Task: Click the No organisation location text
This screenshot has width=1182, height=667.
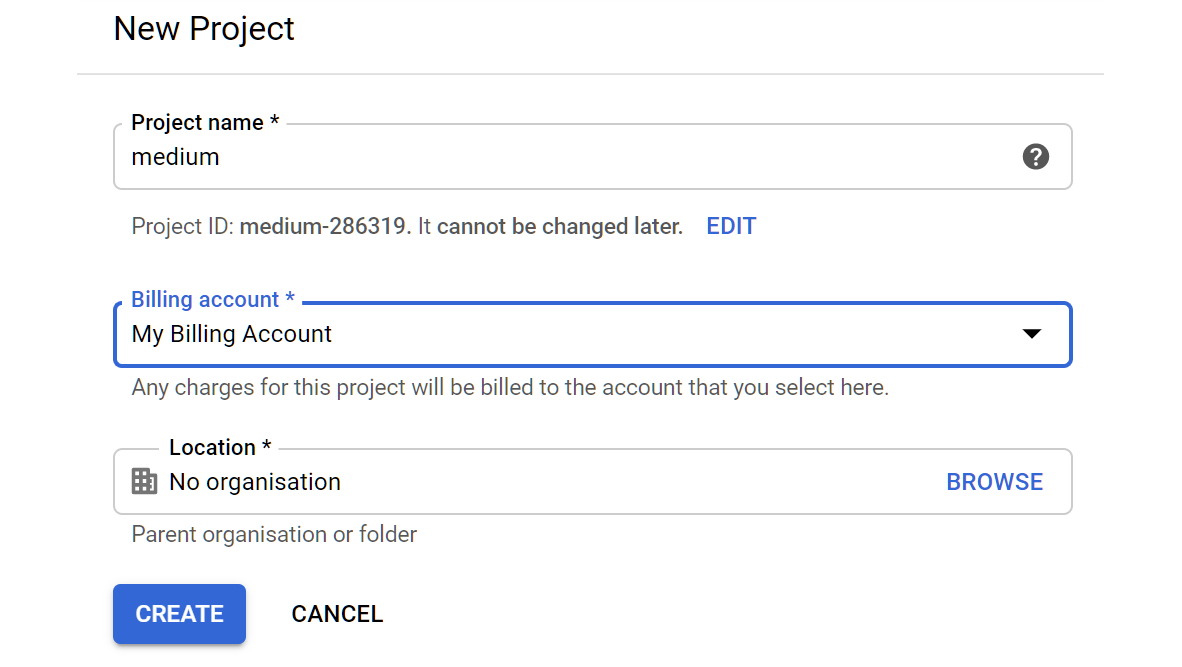Action: (255, 482)
